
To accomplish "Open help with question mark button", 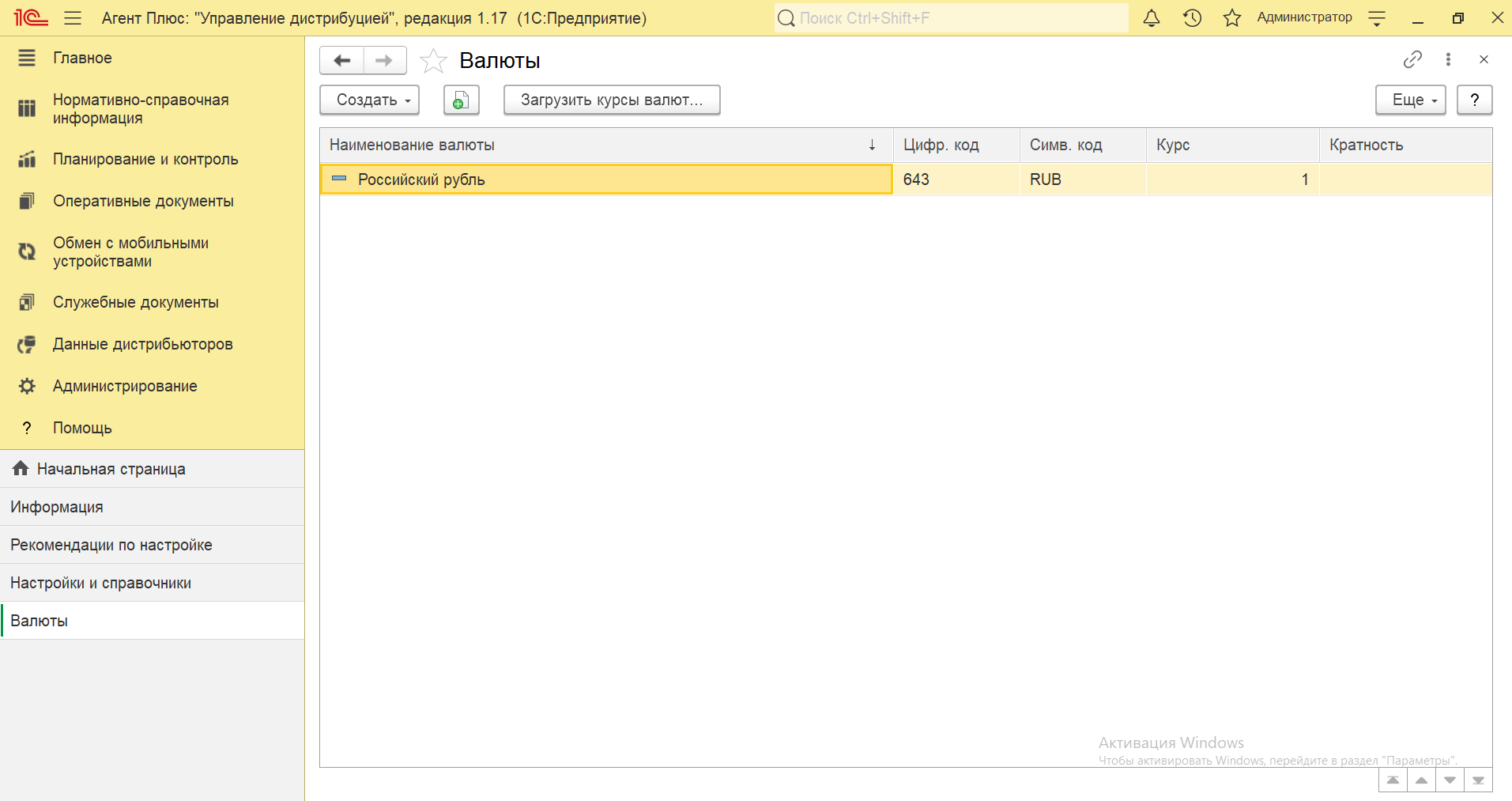I will pyautogui.click(x=1474, y=100).
